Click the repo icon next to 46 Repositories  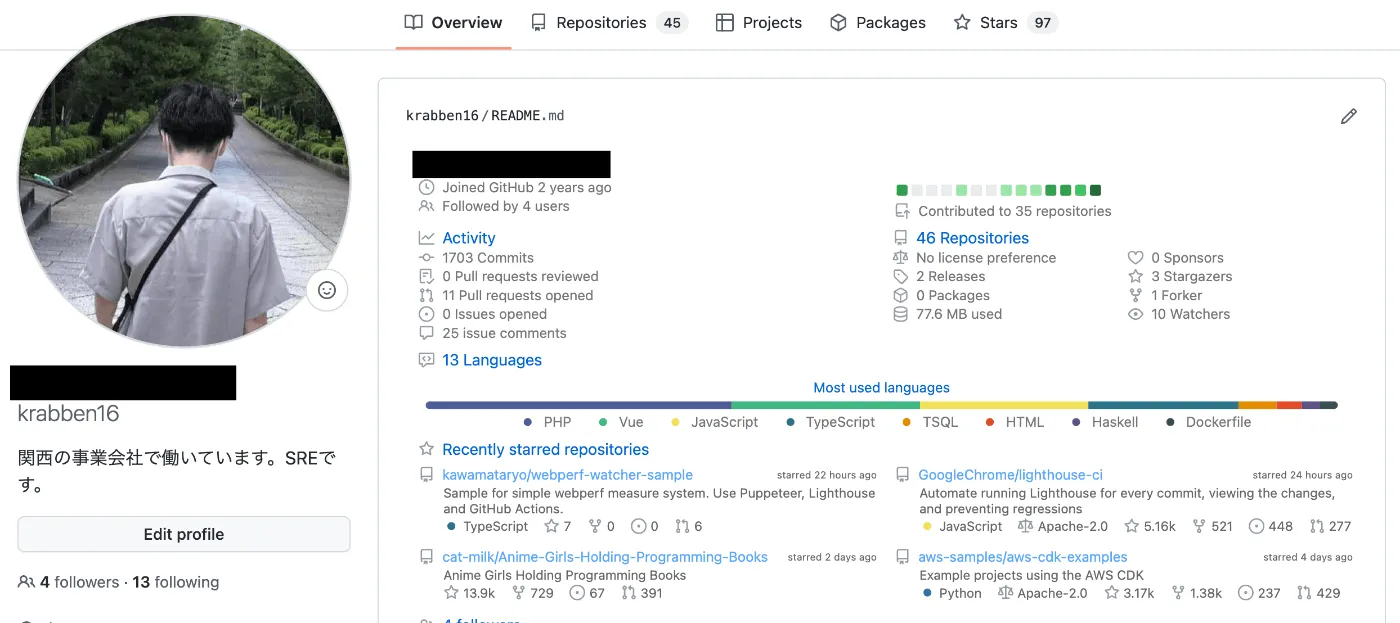[x=900, y=238]
